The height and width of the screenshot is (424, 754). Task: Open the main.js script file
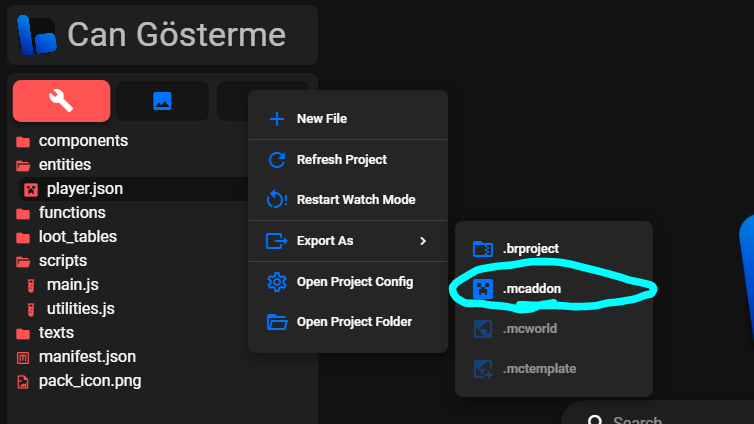click(74, 285)
